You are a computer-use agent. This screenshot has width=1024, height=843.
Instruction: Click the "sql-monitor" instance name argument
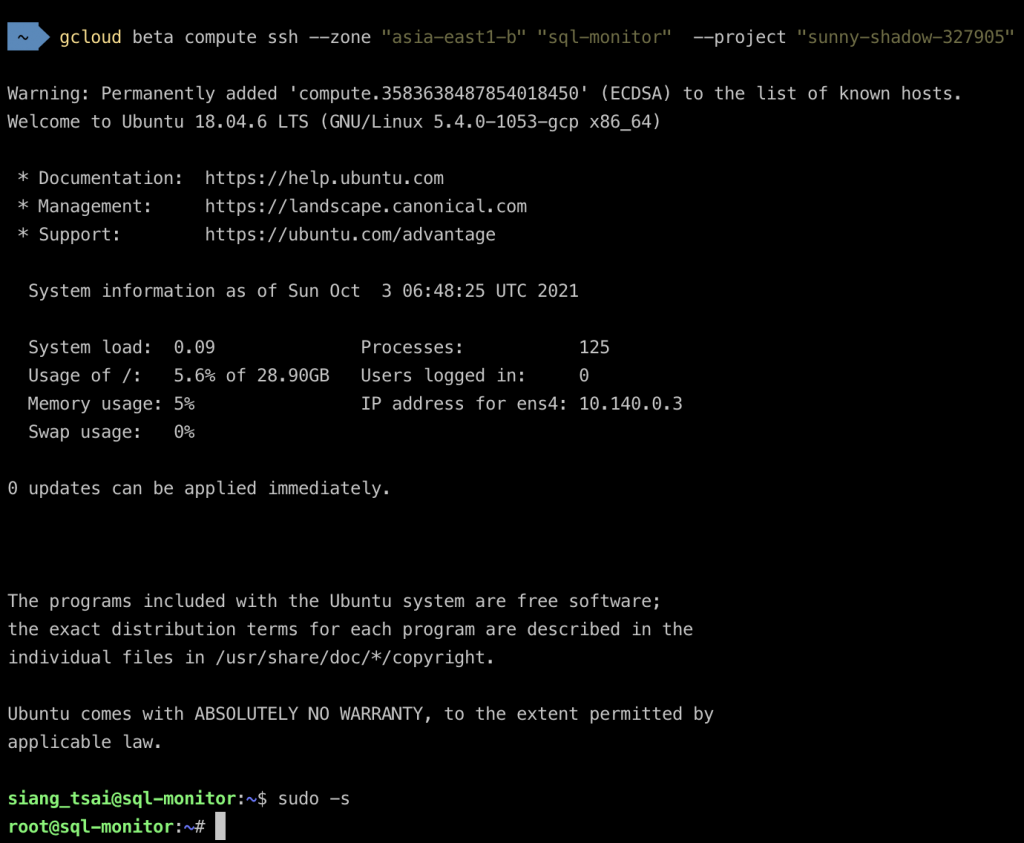[x=604, y=37]
